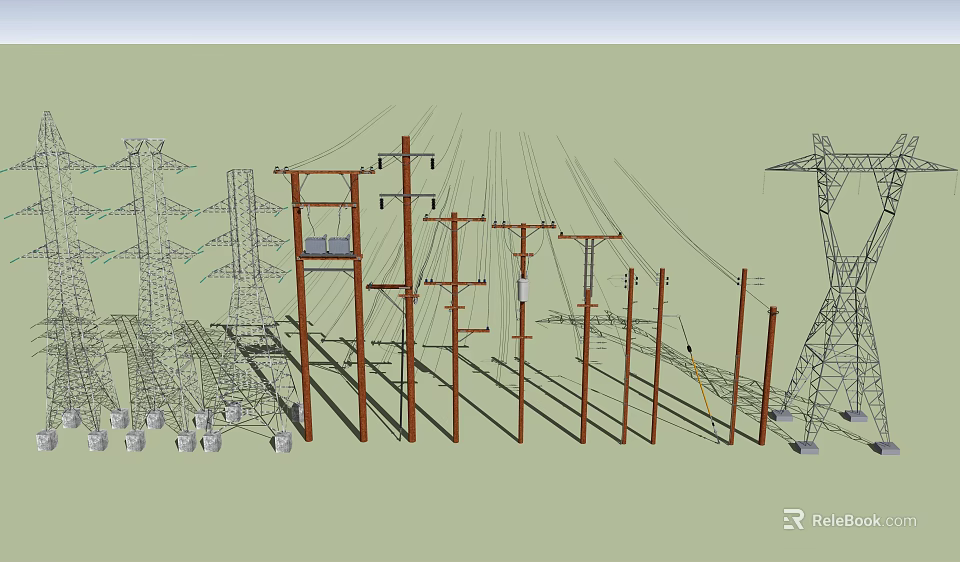Click the yellow guy-wire guard marker
960x562 pixels.
[702, 387]
